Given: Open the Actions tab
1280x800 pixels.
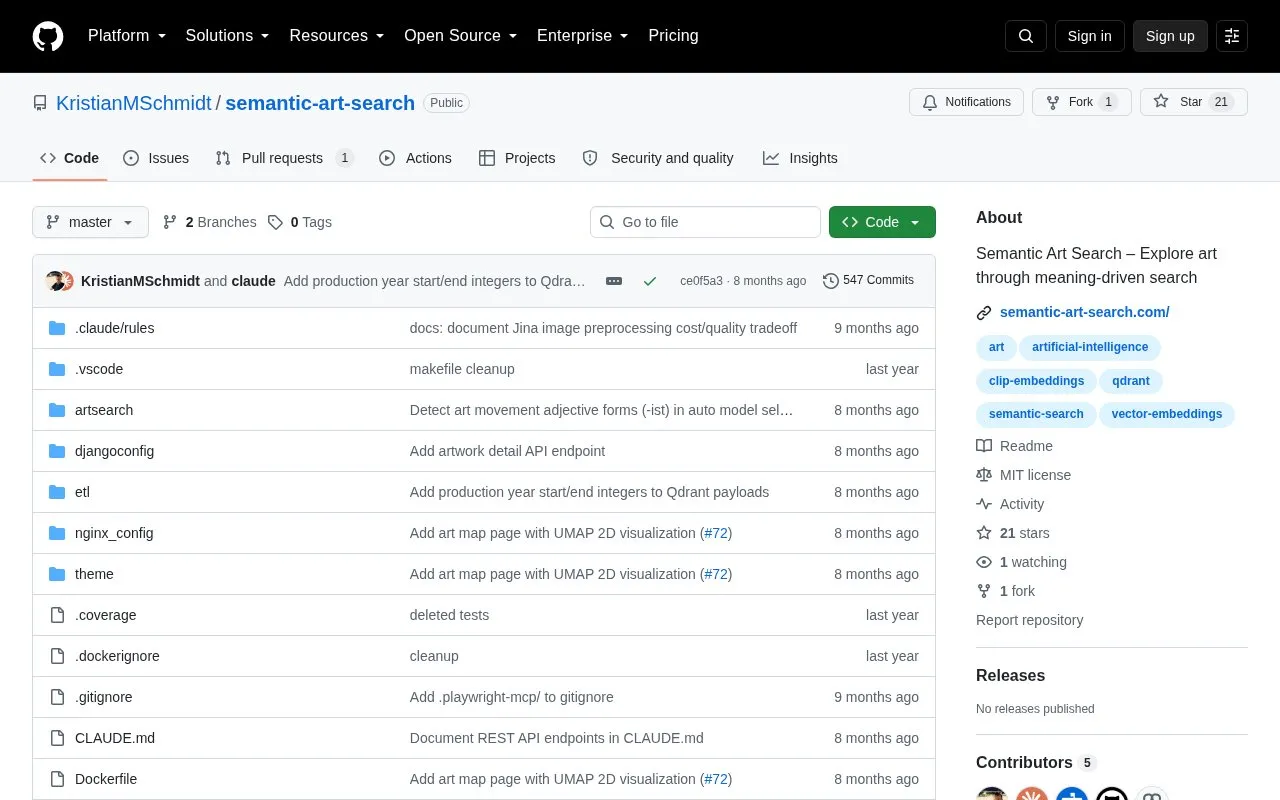Looking at the screenshot, I should [415, 158].
